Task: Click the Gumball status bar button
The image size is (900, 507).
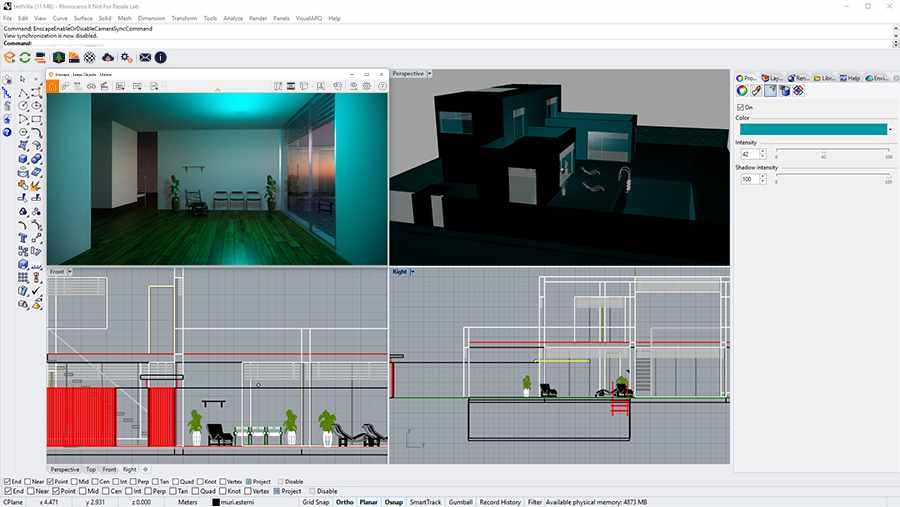Action: [x=460, y=502]
